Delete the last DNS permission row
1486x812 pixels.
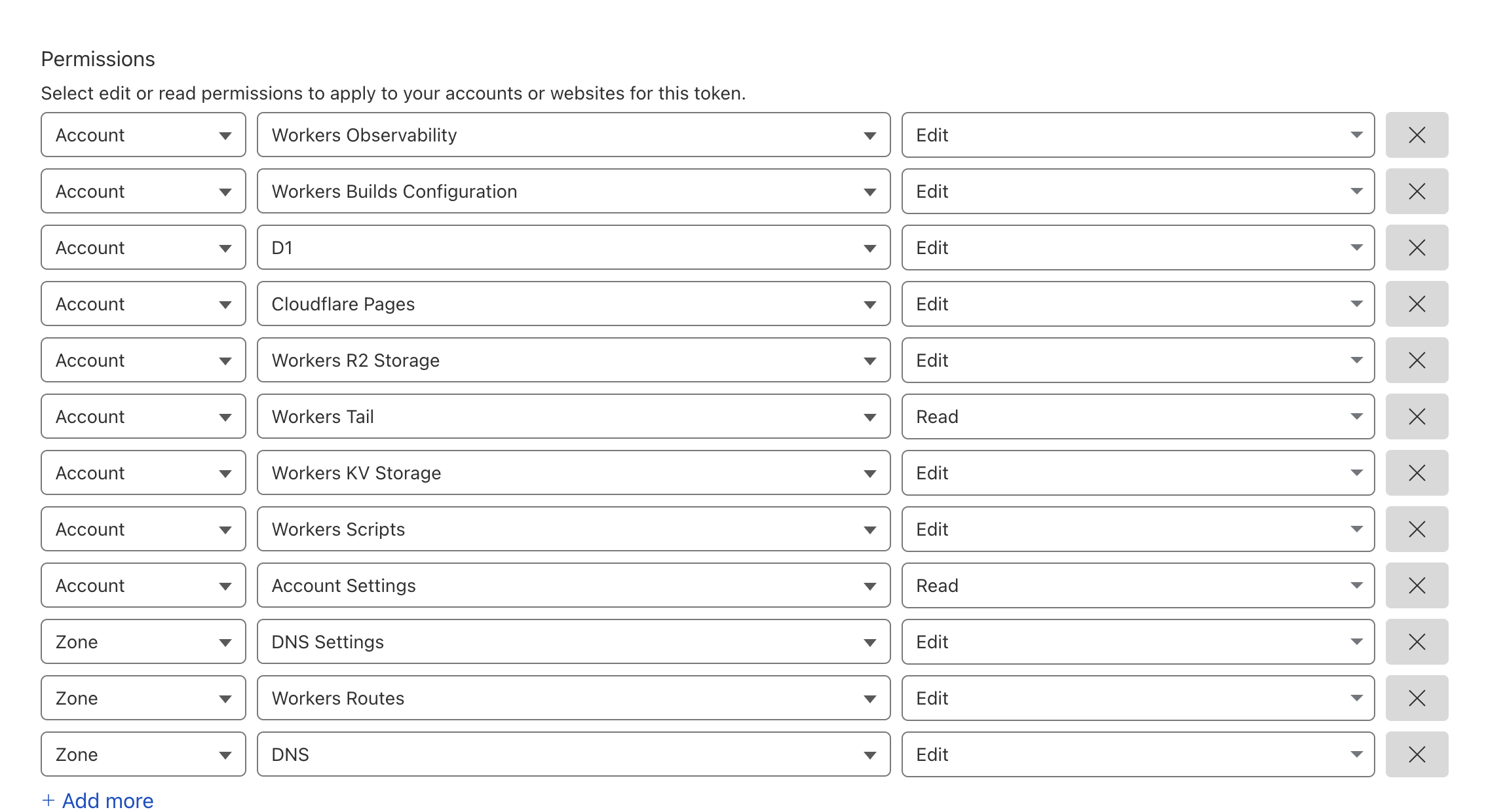tap(1417, 754)
